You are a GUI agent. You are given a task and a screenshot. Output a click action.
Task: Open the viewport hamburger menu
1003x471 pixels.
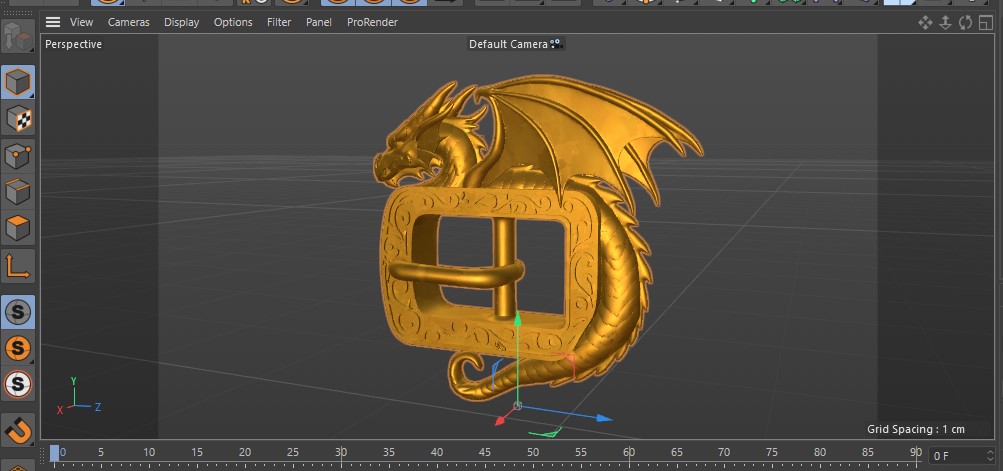(x=53, y=22)
